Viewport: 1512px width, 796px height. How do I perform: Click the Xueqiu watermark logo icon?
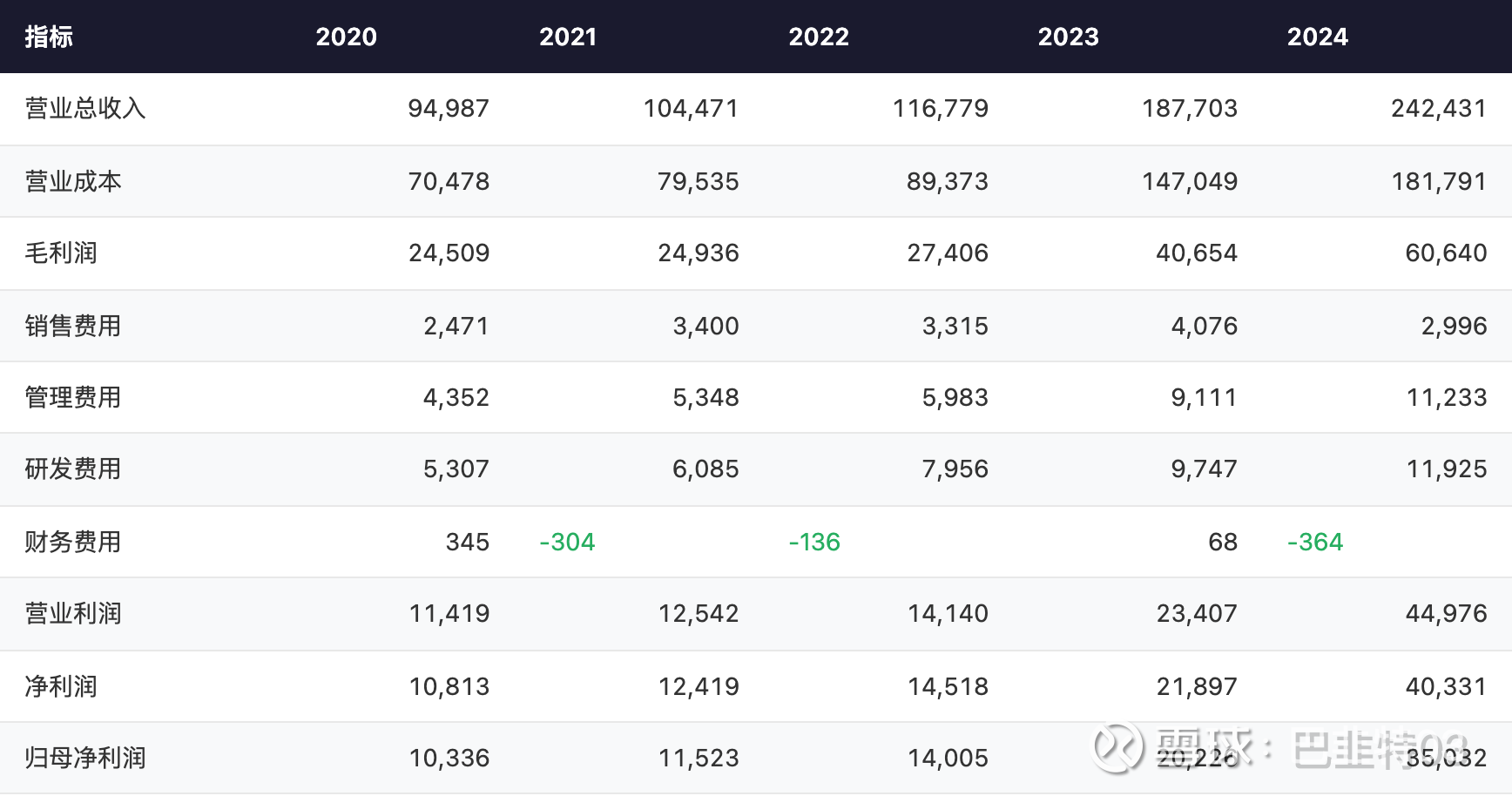[x=1117, y=747]
